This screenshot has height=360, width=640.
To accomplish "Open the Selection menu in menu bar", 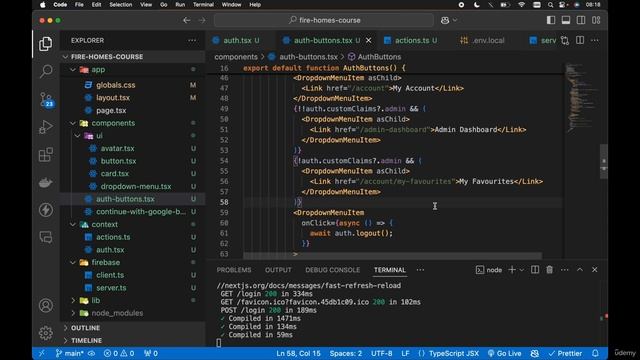I will [120, 4].
